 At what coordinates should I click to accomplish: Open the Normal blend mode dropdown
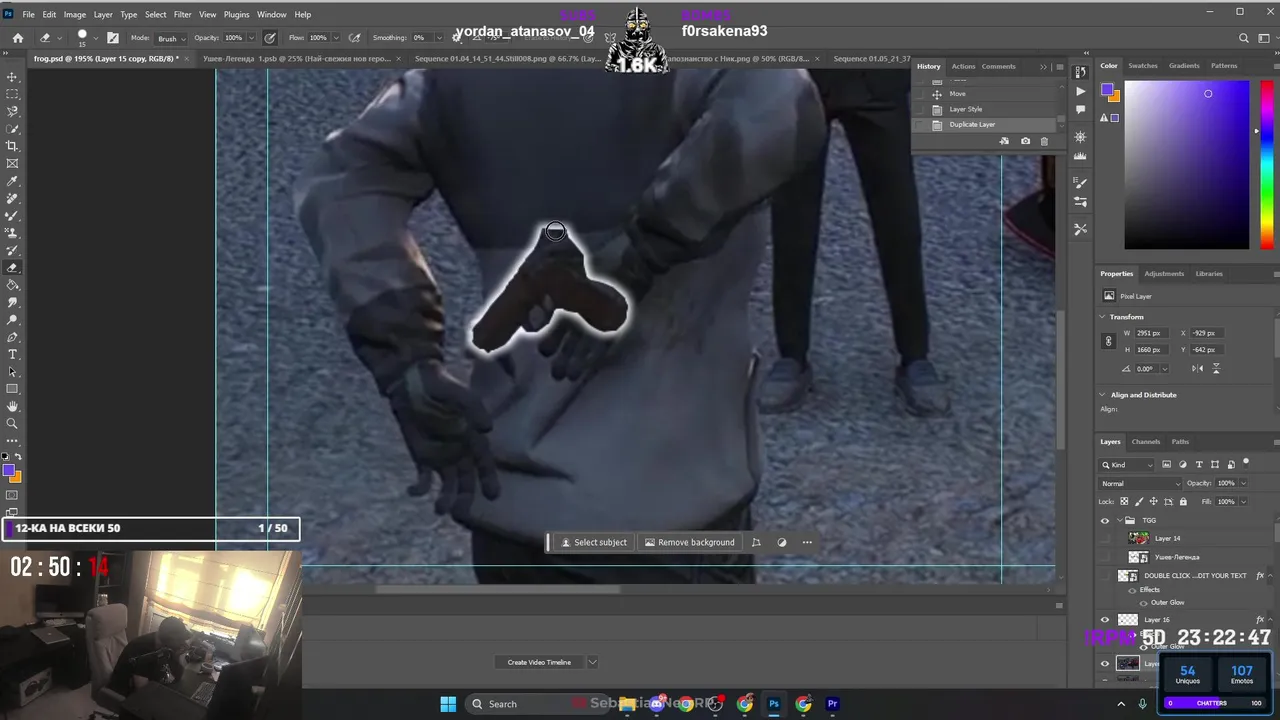pos(1139,483)
